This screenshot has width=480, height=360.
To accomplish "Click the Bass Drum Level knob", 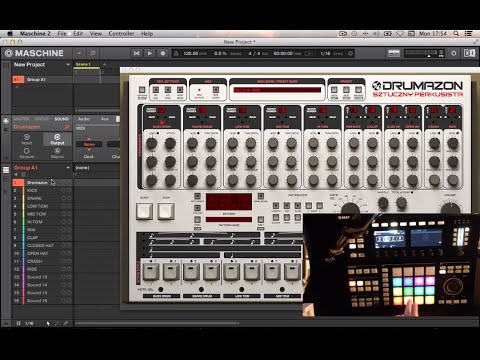I will point(152,143).
